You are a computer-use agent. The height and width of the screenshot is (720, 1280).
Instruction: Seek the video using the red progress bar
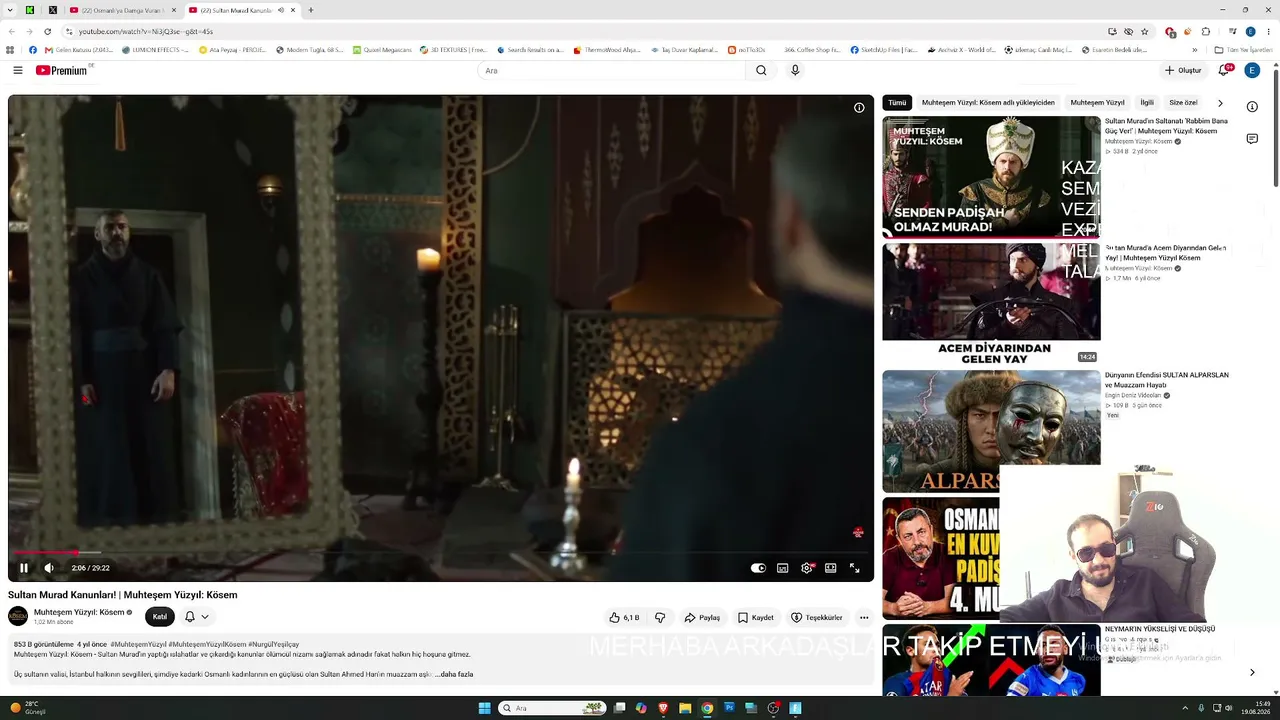tap(441, 552)
